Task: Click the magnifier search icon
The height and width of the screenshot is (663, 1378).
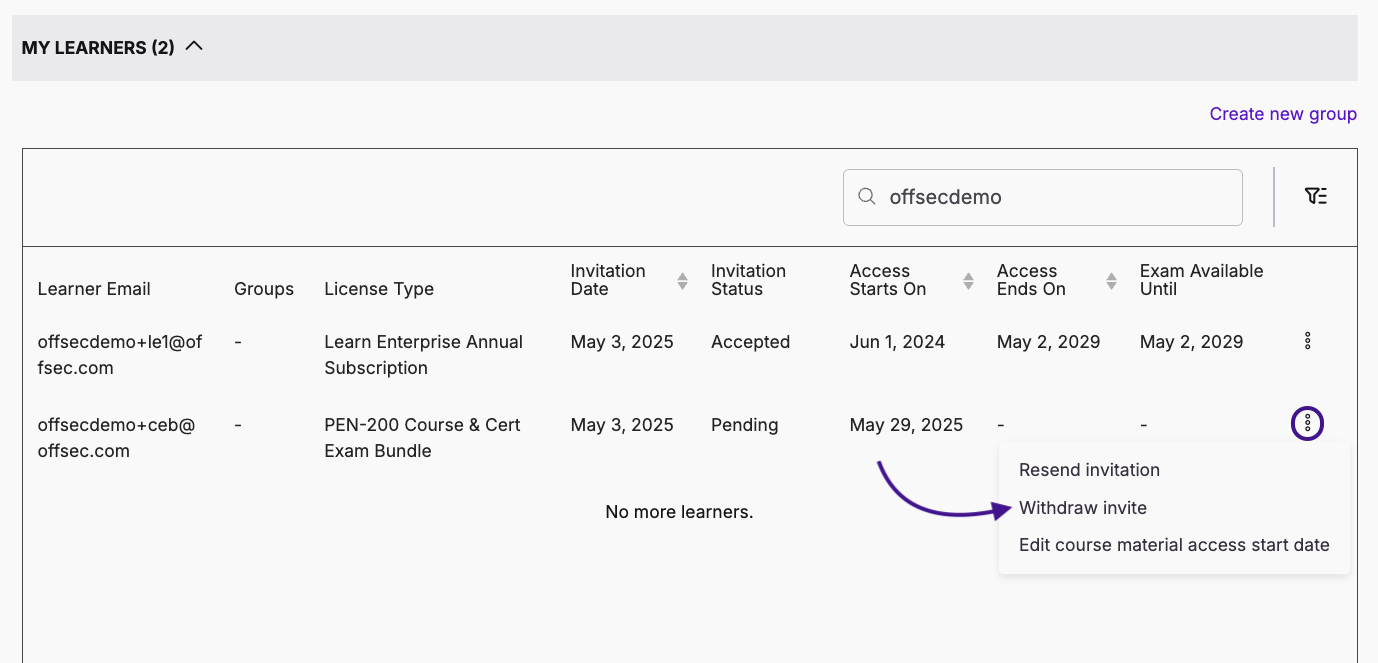Action: pos(868,197)
